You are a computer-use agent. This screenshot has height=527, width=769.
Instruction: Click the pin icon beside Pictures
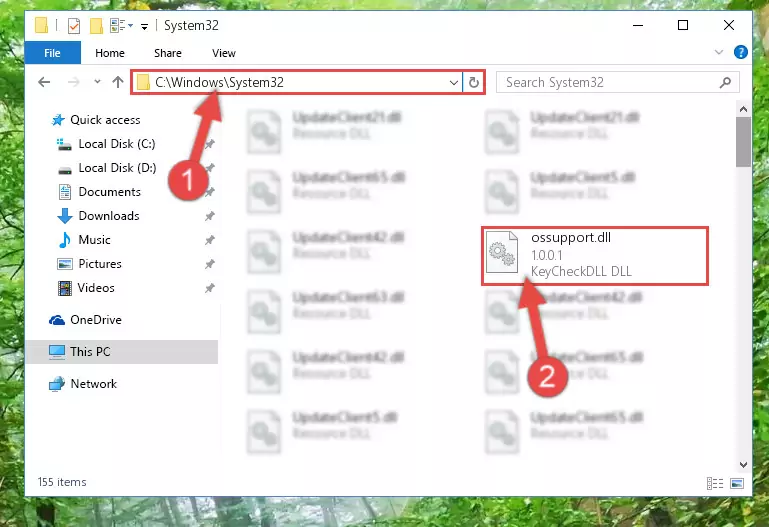pyautogui.click(x=209, y=264)
